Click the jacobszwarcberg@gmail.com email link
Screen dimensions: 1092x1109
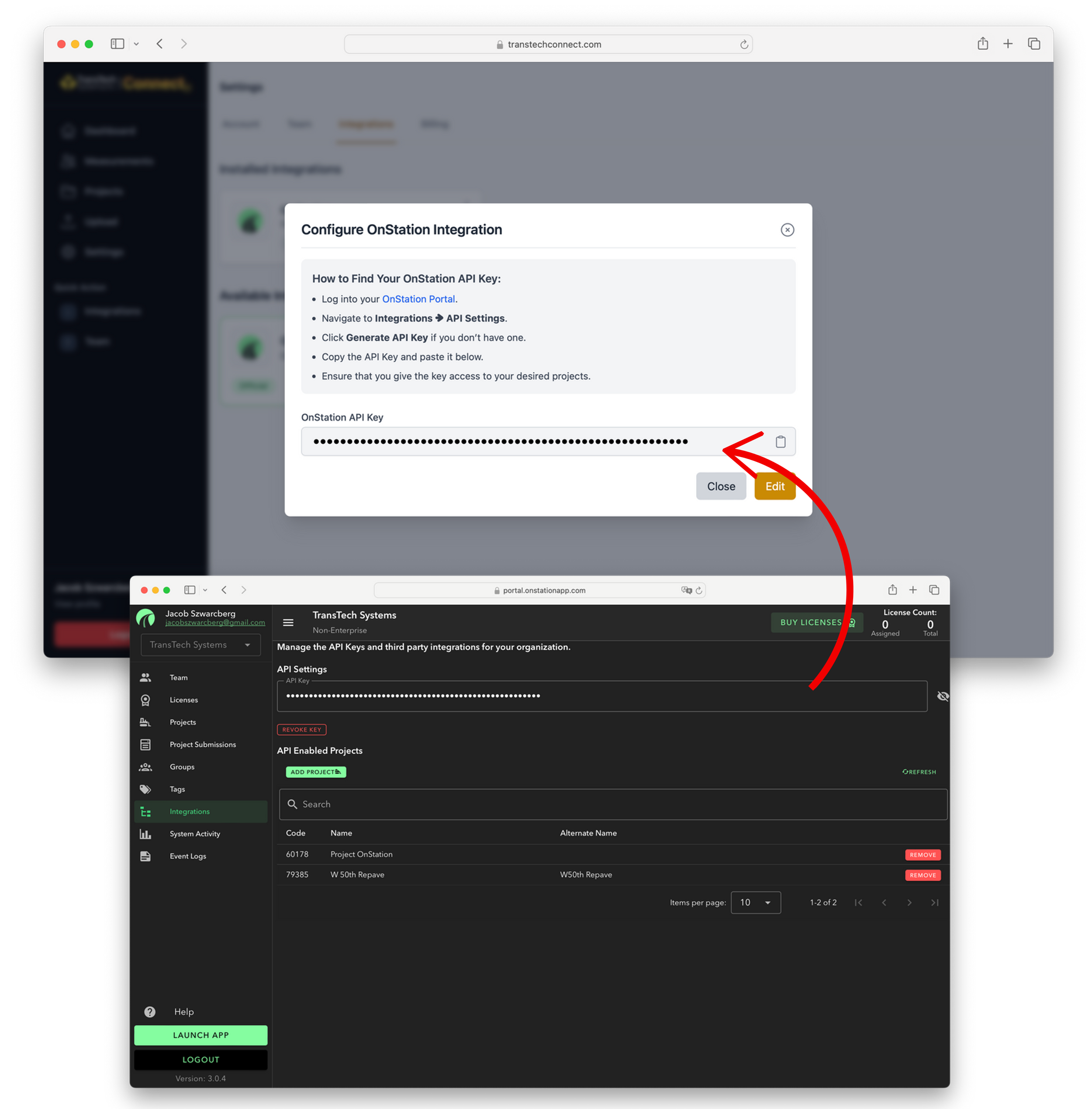[x=214, y=623]
